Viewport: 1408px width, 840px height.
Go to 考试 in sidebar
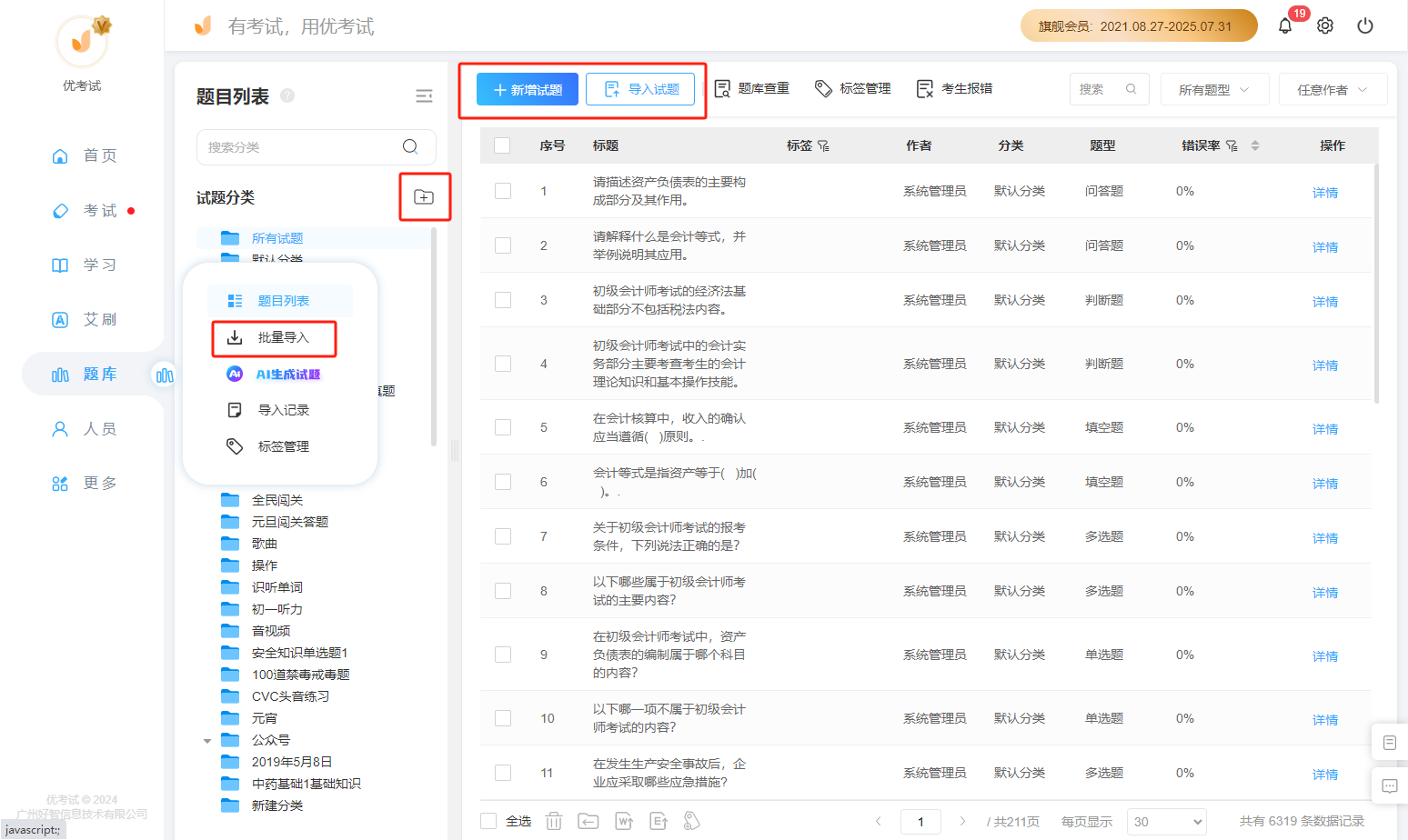pyautogui.click(x=85, y=210)
